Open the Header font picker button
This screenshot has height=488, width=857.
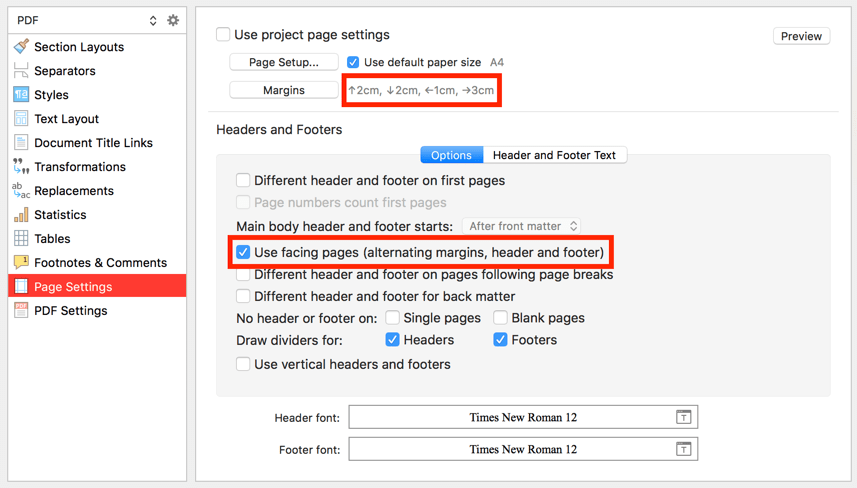[683, 417]
